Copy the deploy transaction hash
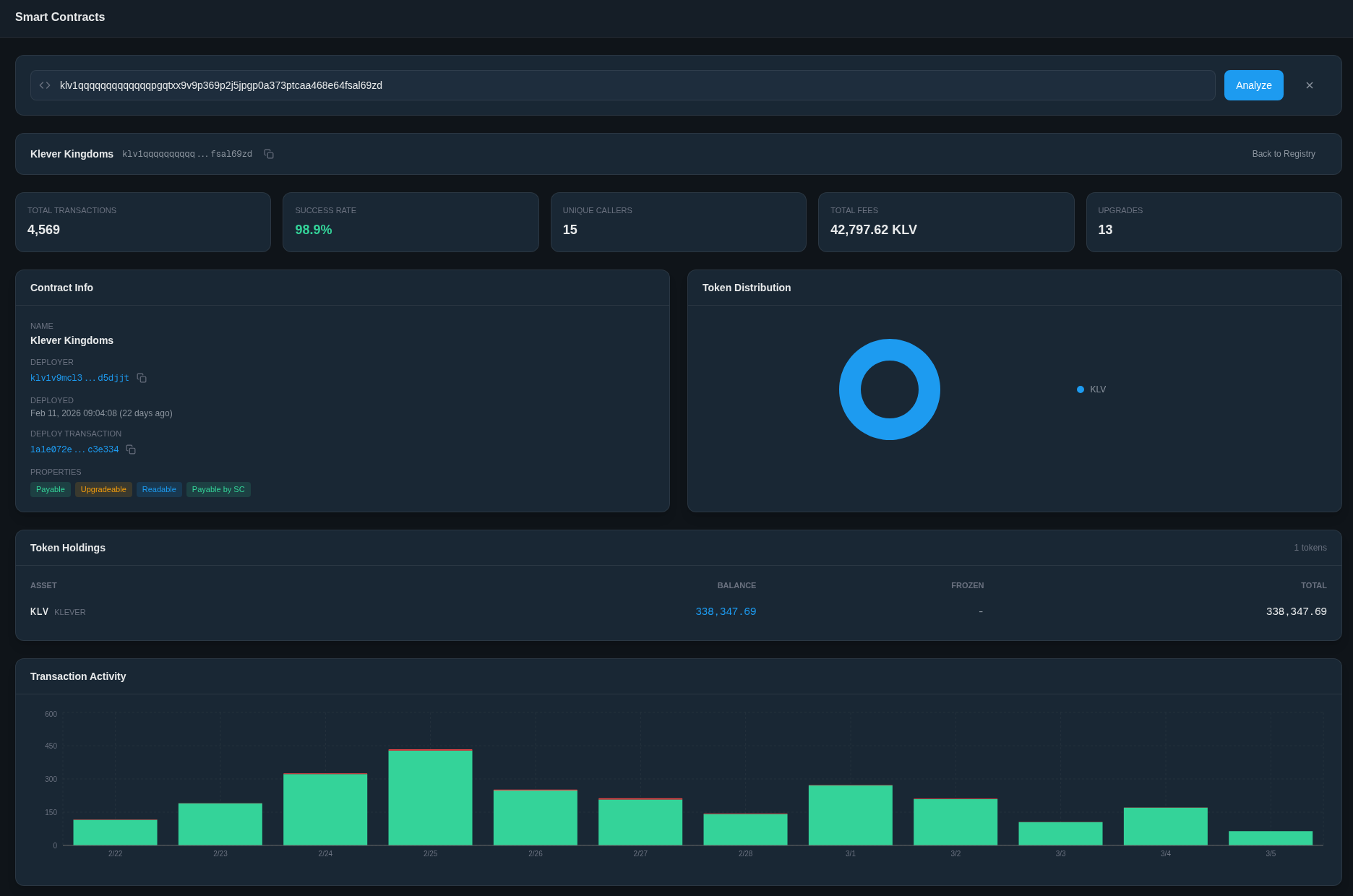 [x=131, y=449]
